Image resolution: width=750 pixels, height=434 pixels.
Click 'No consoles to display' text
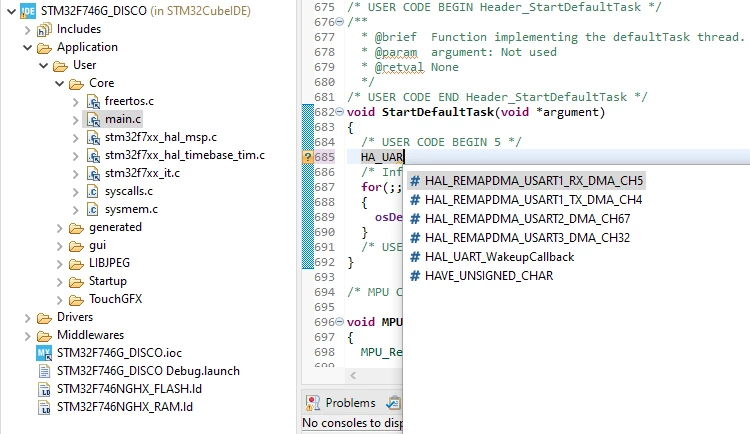353,423
